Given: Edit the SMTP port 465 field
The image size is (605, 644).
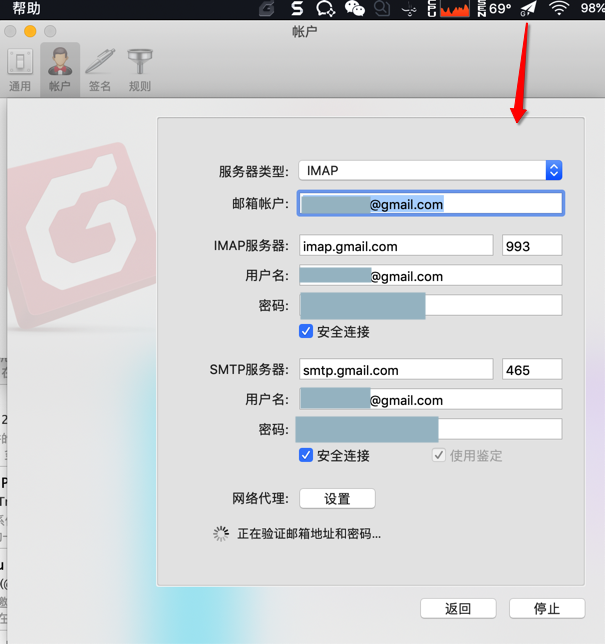Looking at the screenshot, I should pyautogui.click(x=532, y=370).
